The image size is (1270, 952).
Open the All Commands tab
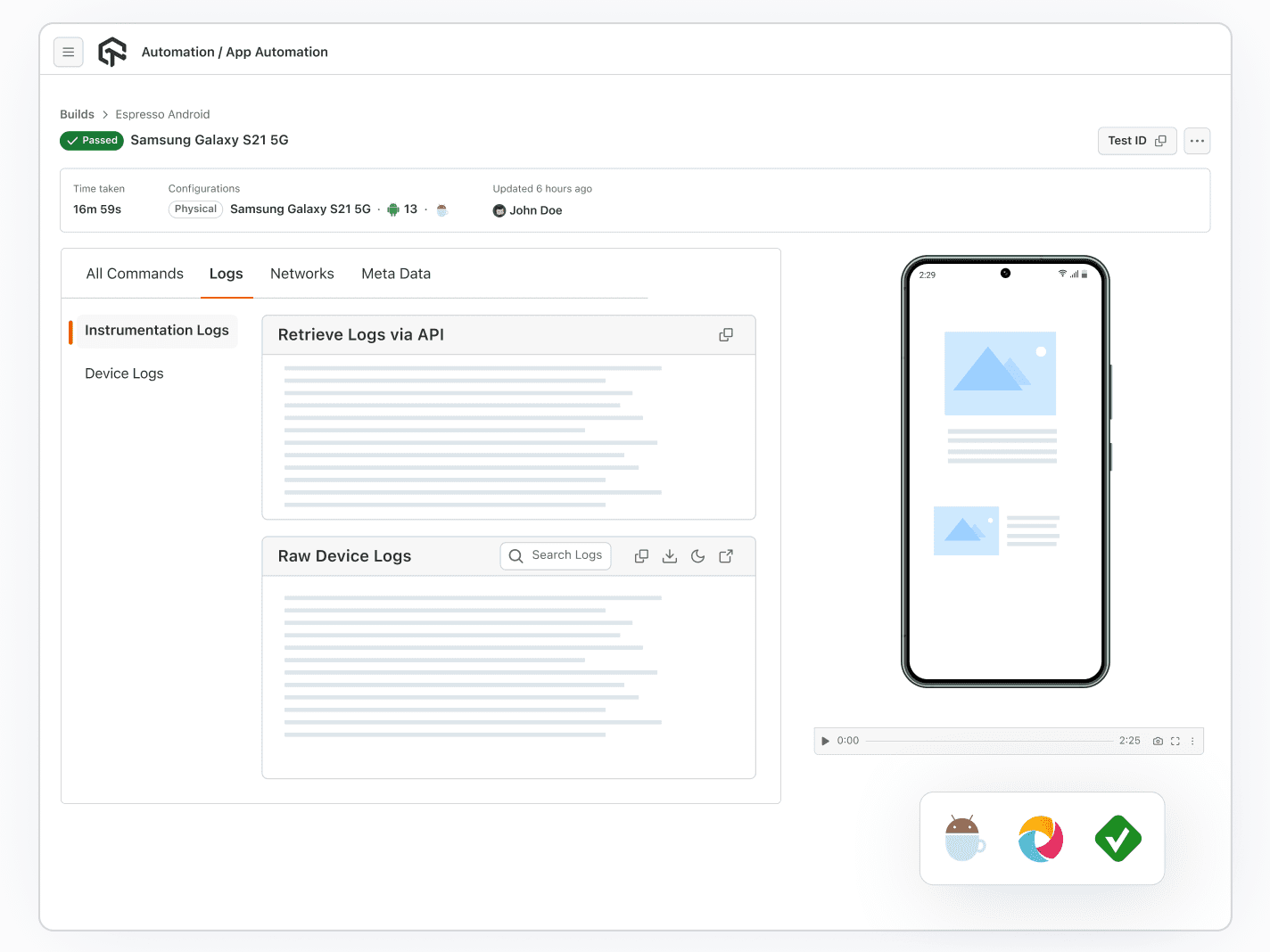click(134, 274)
